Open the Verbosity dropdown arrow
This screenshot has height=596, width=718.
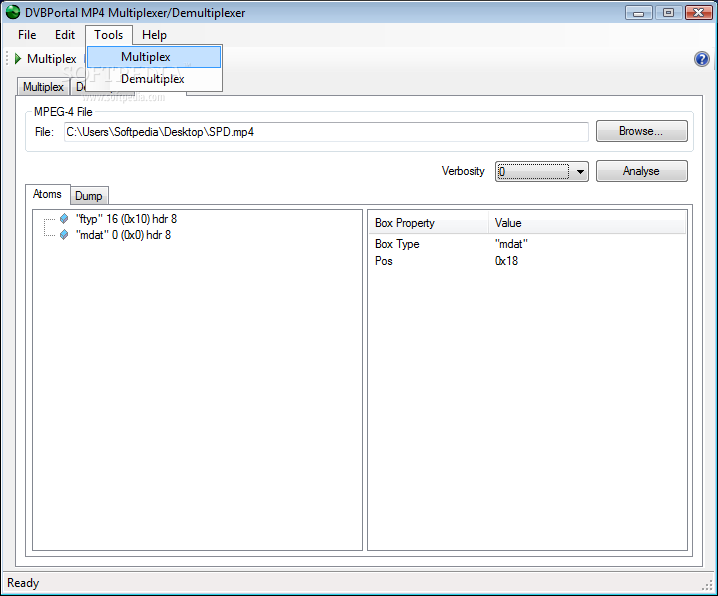580,172
